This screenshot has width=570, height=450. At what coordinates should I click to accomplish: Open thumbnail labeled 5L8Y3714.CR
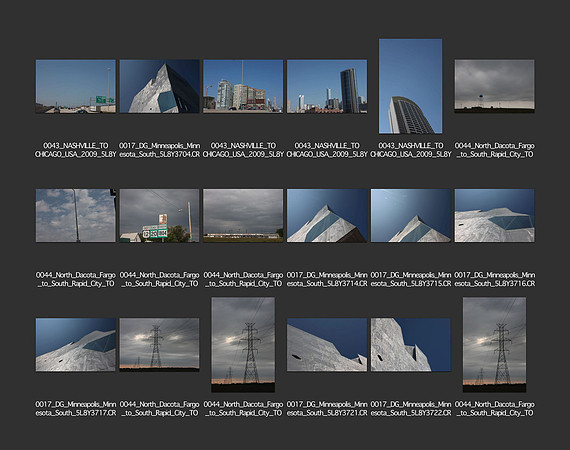[x=327, y=216]
